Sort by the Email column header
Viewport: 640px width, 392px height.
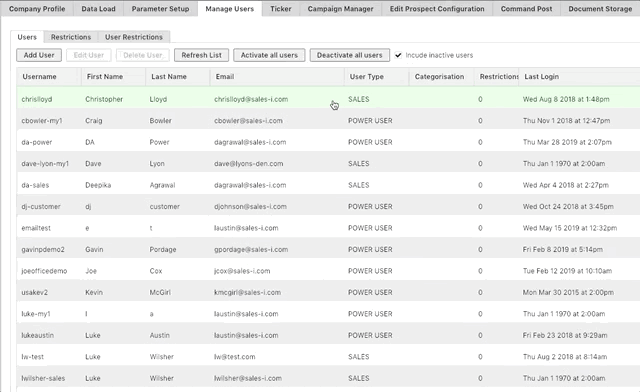click(277, 76)
